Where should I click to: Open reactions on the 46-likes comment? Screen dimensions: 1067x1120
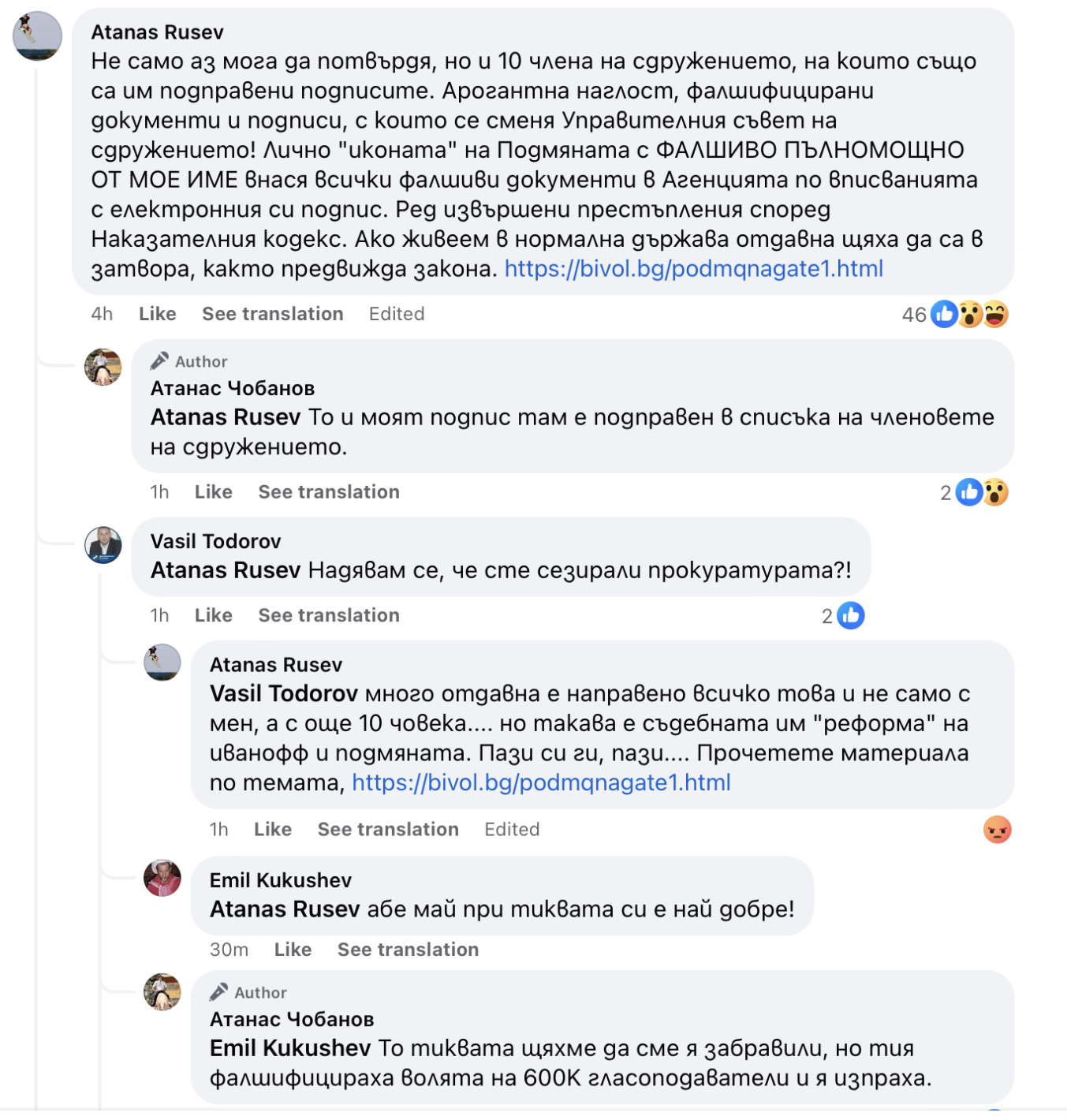[x=955, y=315]
